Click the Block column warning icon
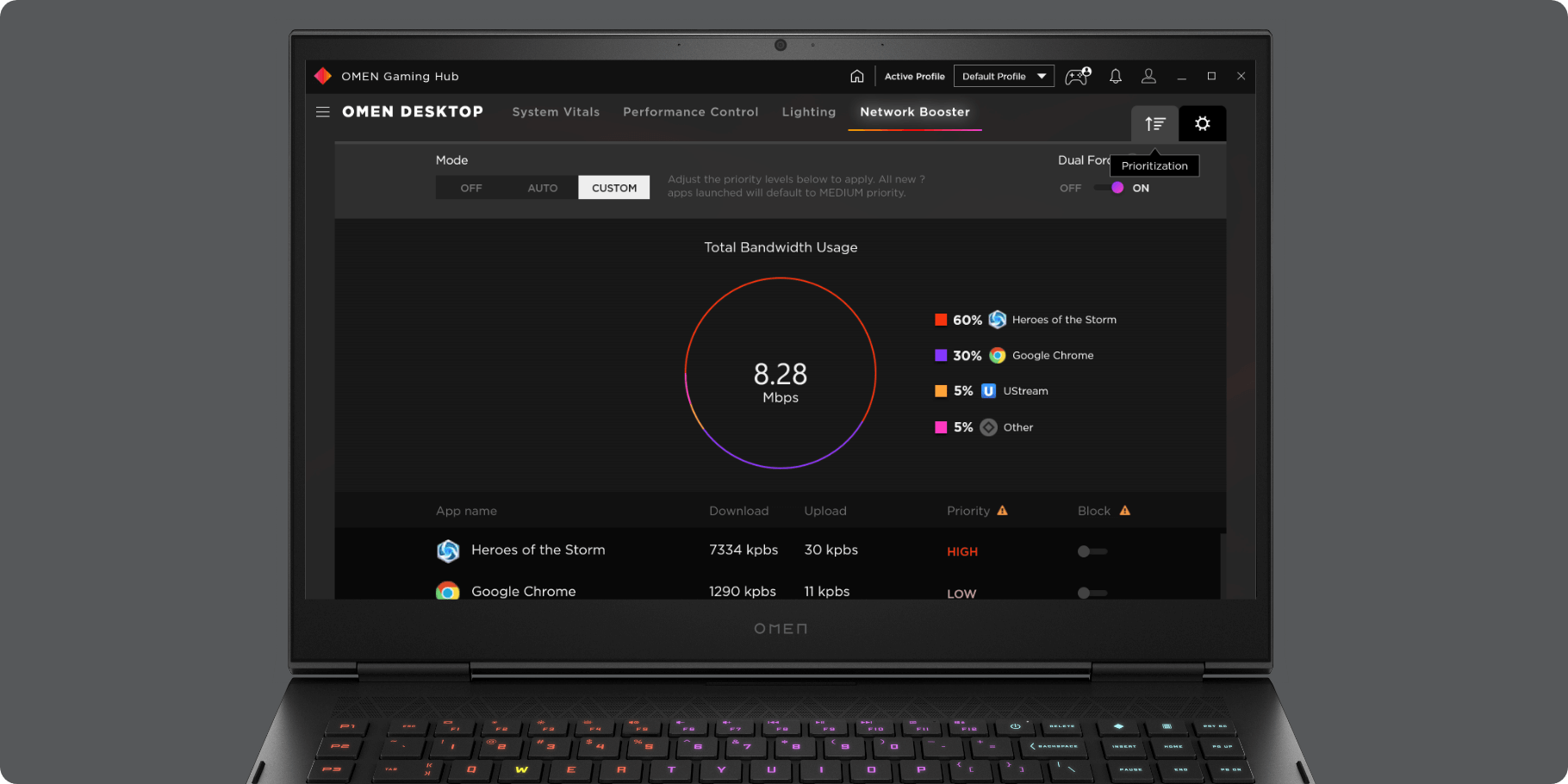Image resolution: width=1568 pixels, height=784 pixels. [x=1125, y=511]
